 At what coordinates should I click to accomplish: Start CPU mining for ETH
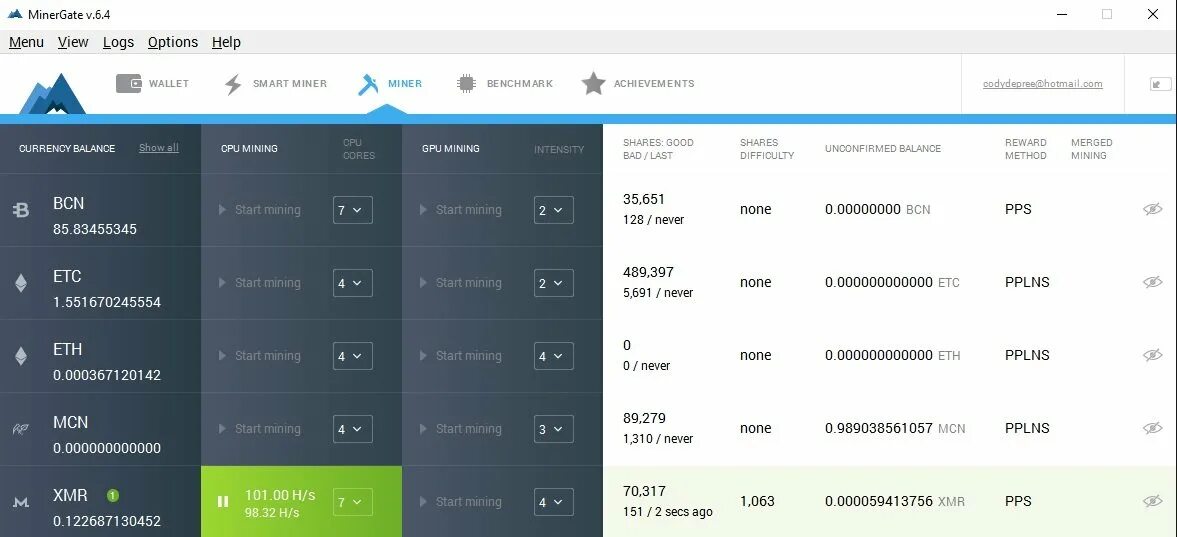(x=260, y=356)
